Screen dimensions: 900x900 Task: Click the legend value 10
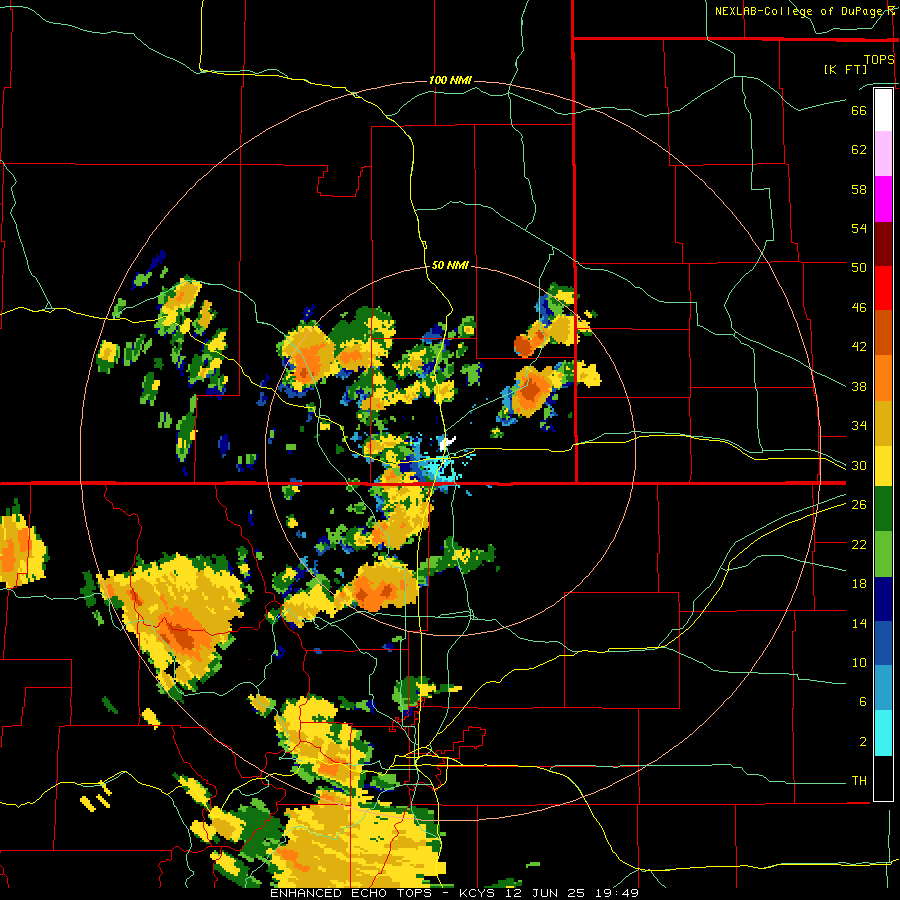tap(859, 662)
